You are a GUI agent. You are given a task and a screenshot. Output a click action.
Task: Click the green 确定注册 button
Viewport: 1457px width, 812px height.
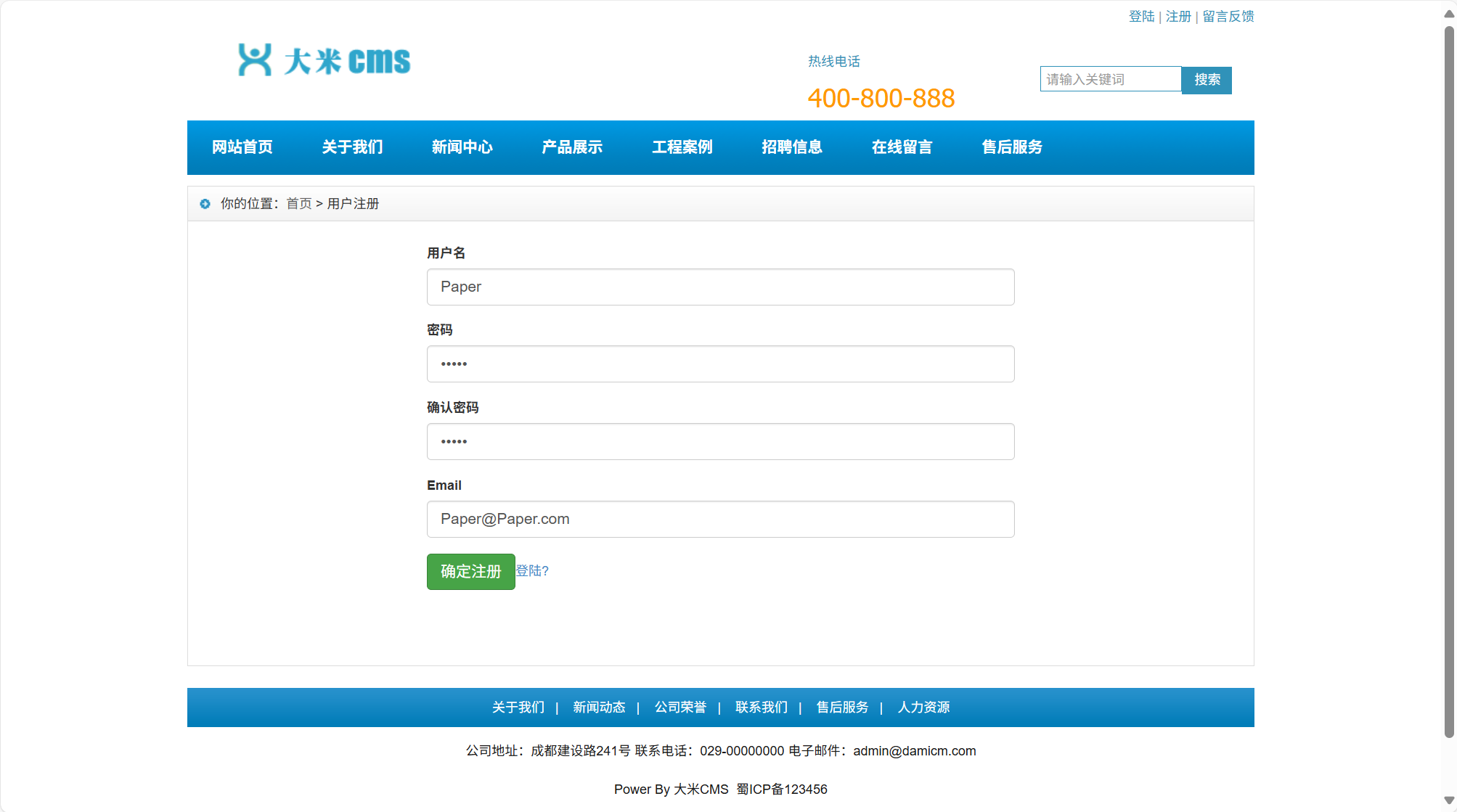pyautogui.click(x=470, y=572)
